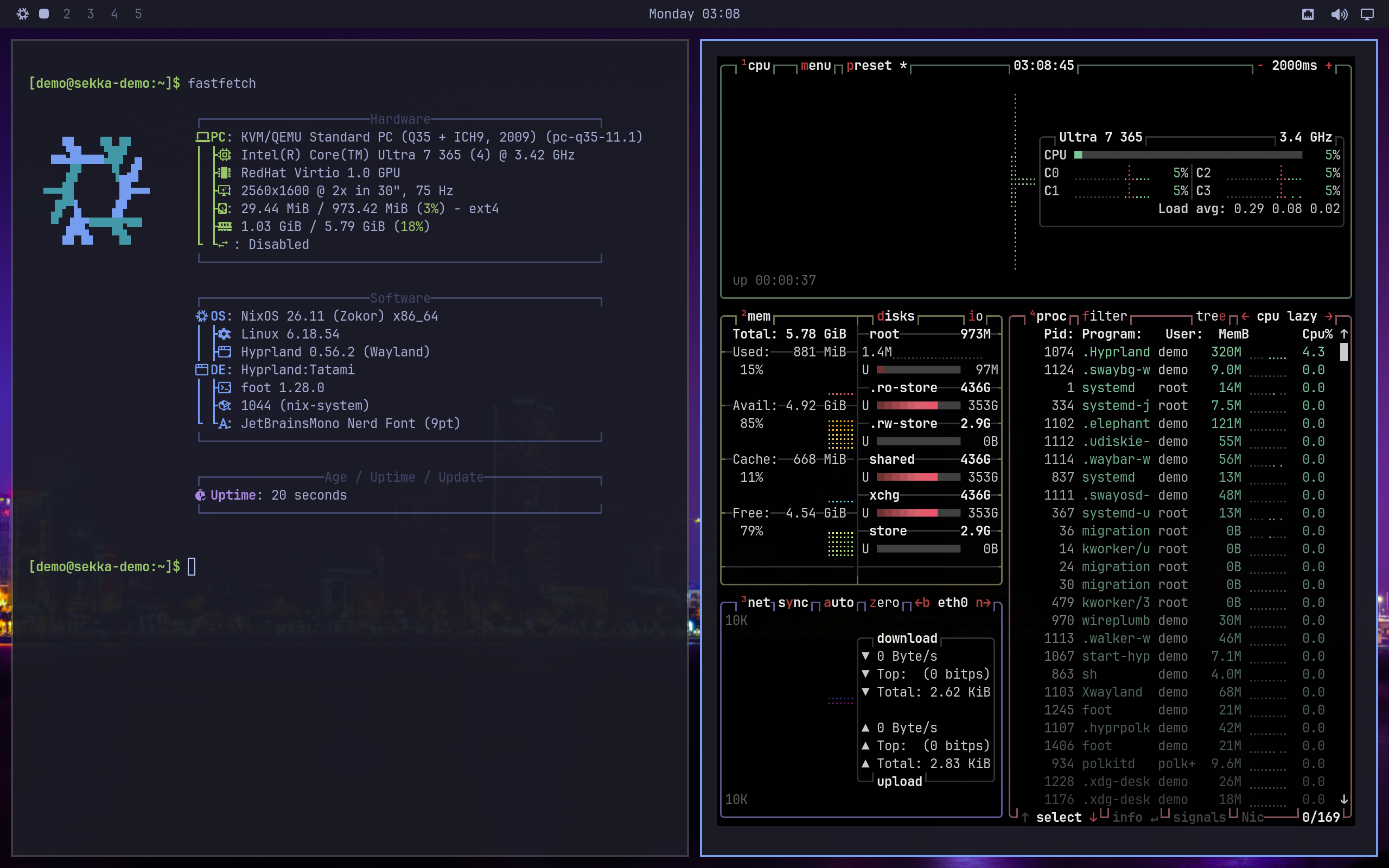1389x868 pixels.
Task: Toggle io mode for disks
Action: pyautogui.click(x=975, y=316)
